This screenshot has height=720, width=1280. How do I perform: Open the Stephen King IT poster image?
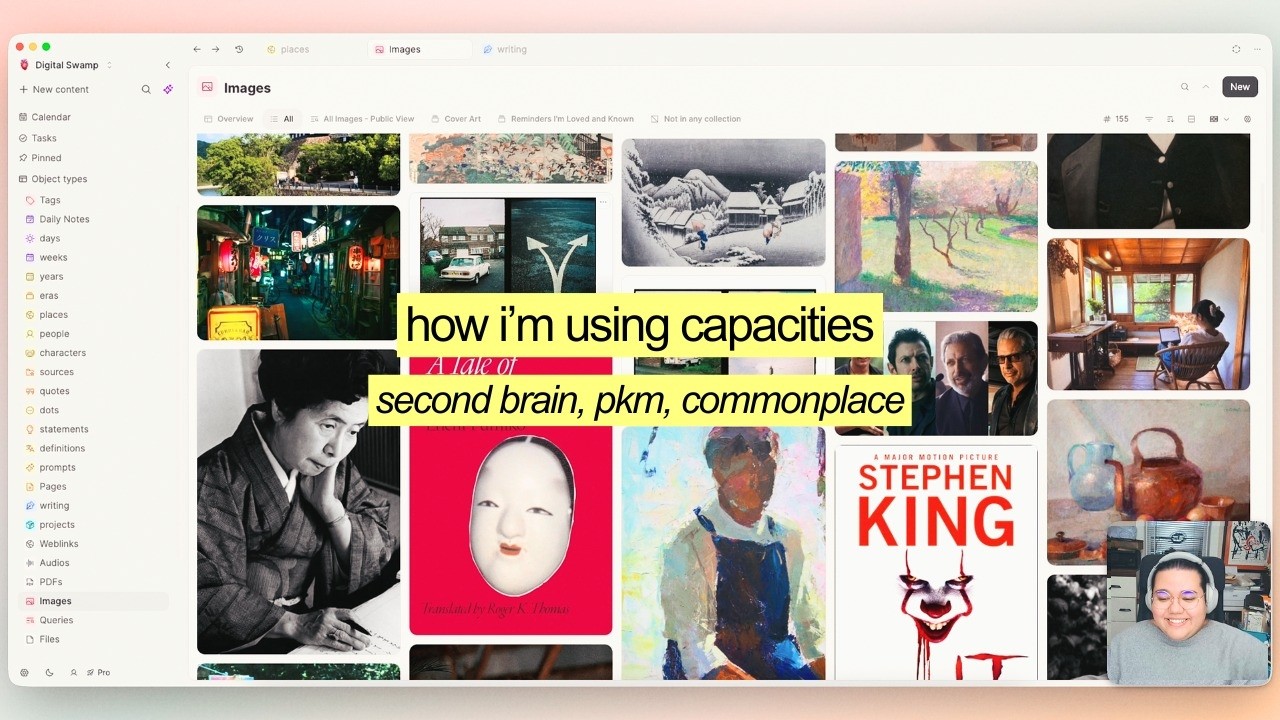pyautogui.click(x=936, y=562)
